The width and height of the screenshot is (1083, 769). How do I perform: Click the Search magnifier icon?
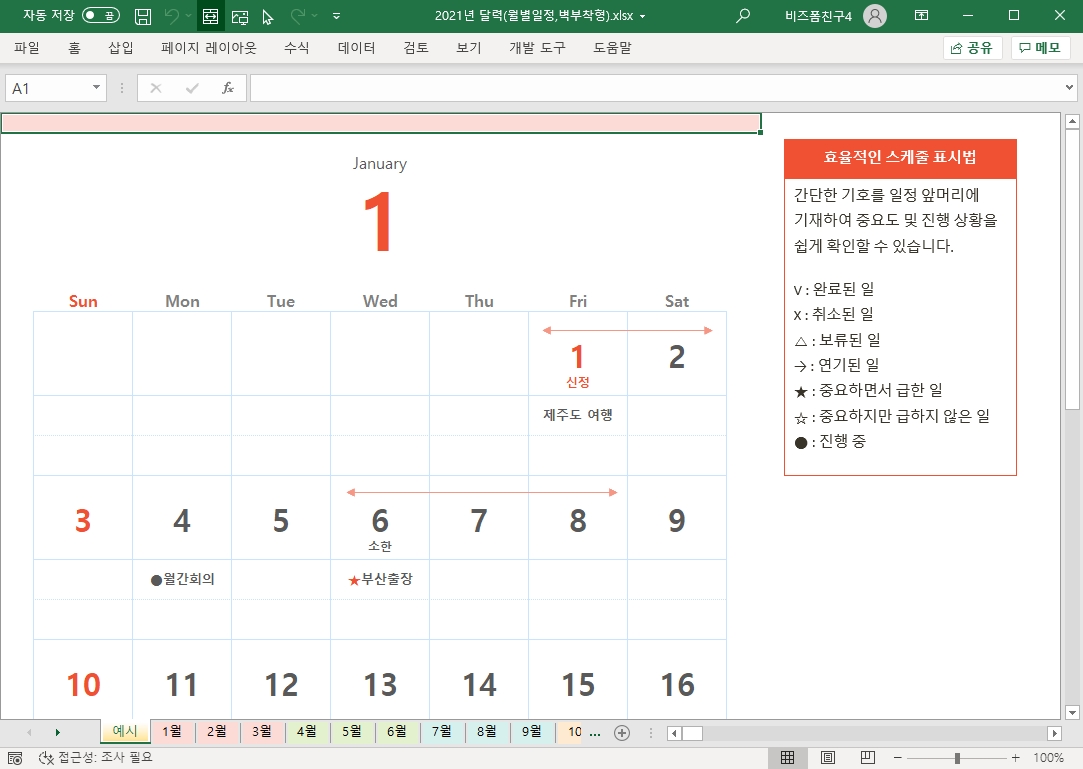[x=743, y=15]
